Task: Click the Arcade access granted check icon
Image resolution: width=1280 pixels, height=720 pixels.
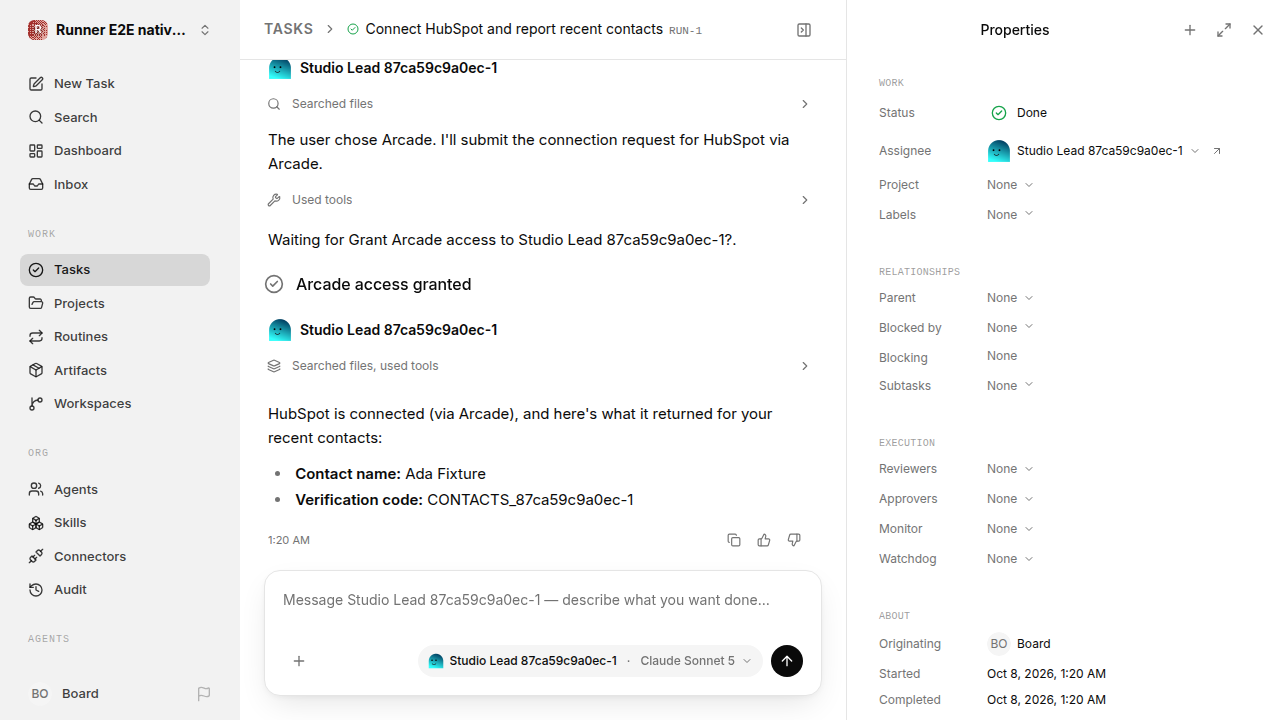Action: click(274, 284)
